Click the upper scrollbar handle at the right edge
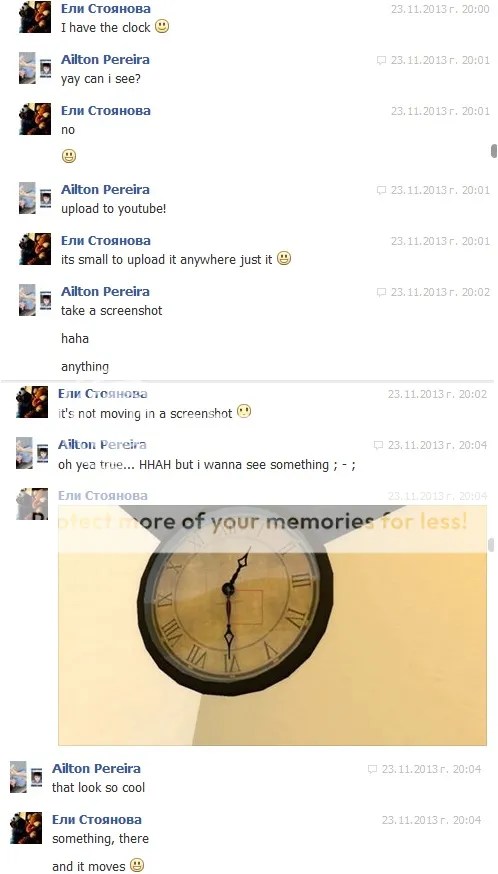 coord(494,151)
